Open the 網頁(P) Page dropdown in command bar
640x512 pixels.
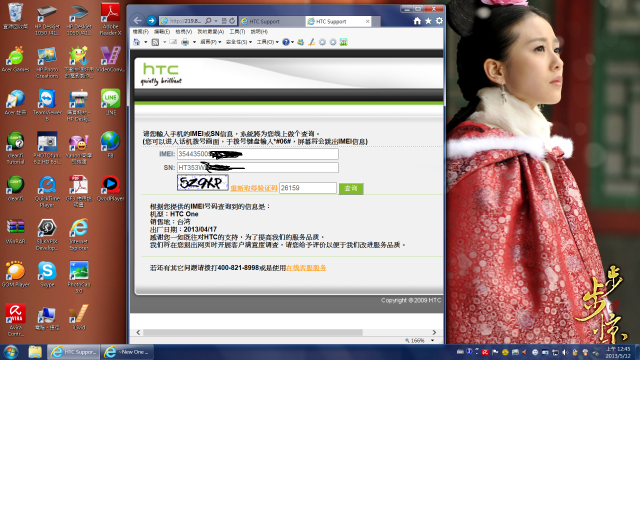pyautogui.click(x=211, y=42)
